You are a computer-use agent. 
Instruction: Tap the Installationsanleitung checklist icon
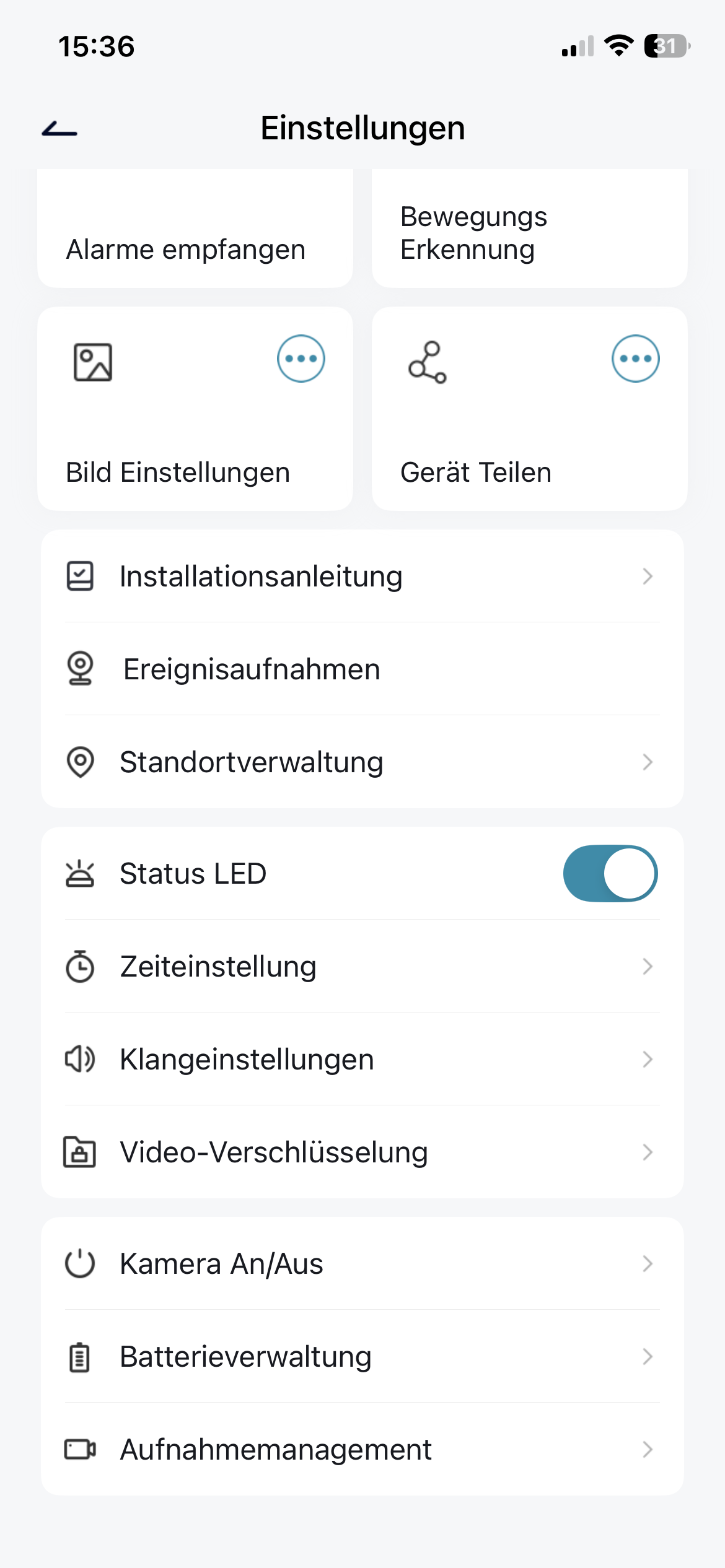tap(80, 576)
